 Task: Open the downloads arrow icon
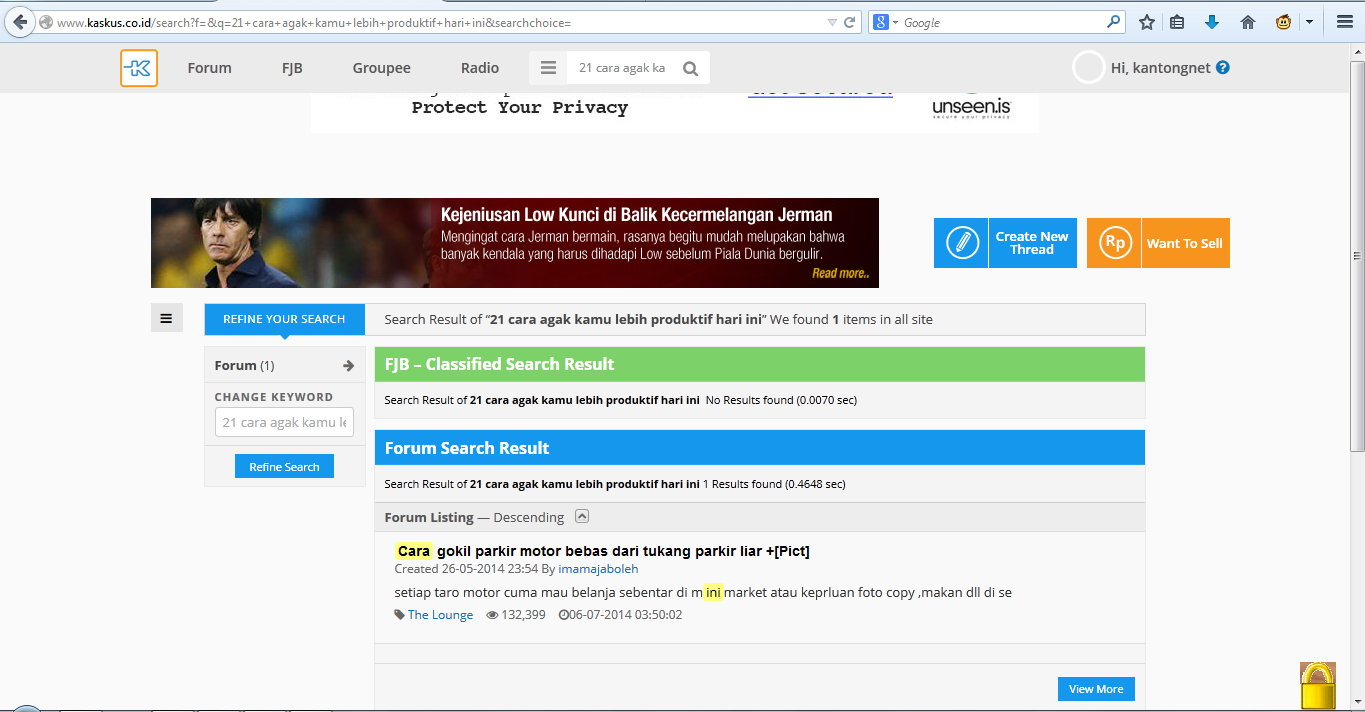tap(1212, 22)
